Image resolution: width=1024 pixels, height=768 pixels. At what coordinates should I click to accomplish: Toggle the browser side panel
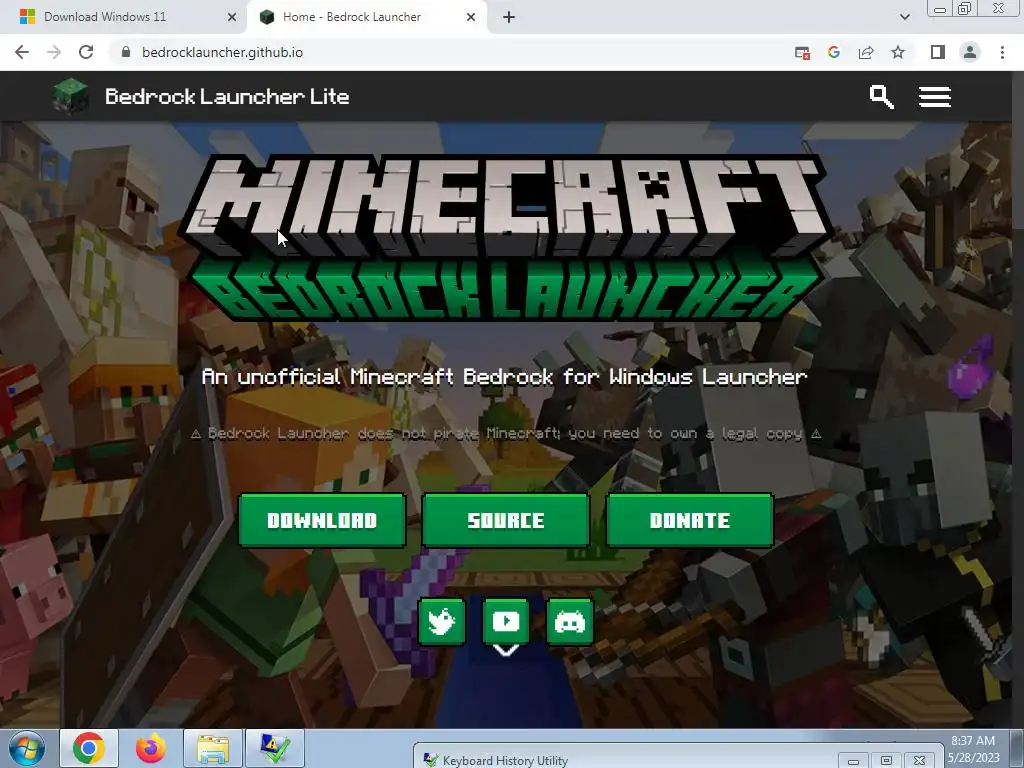(938, 52)
